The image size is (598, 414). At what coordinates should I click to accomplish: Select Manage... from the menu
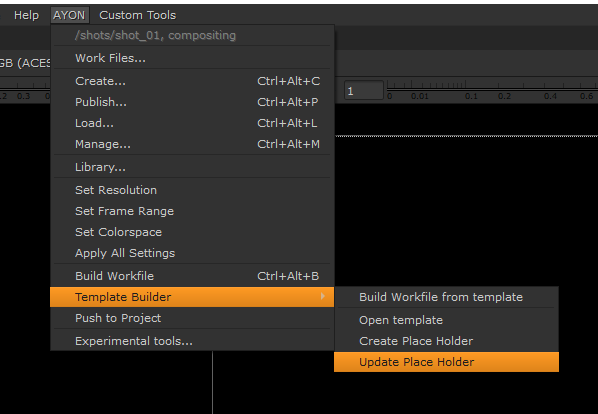click(x=192, y=144)
